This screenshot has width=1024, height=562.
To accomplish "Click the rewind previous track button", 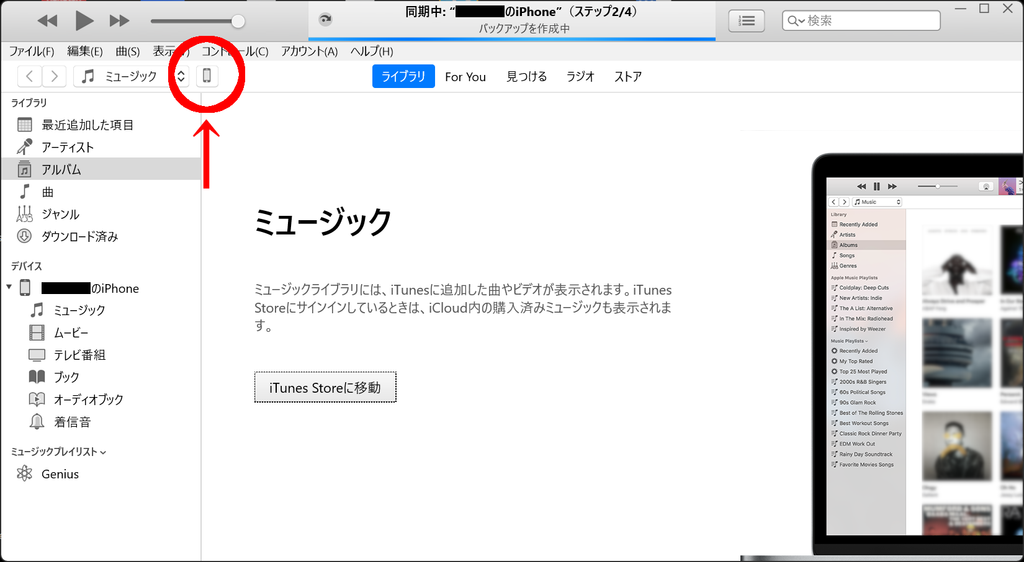I will point(47,21).
